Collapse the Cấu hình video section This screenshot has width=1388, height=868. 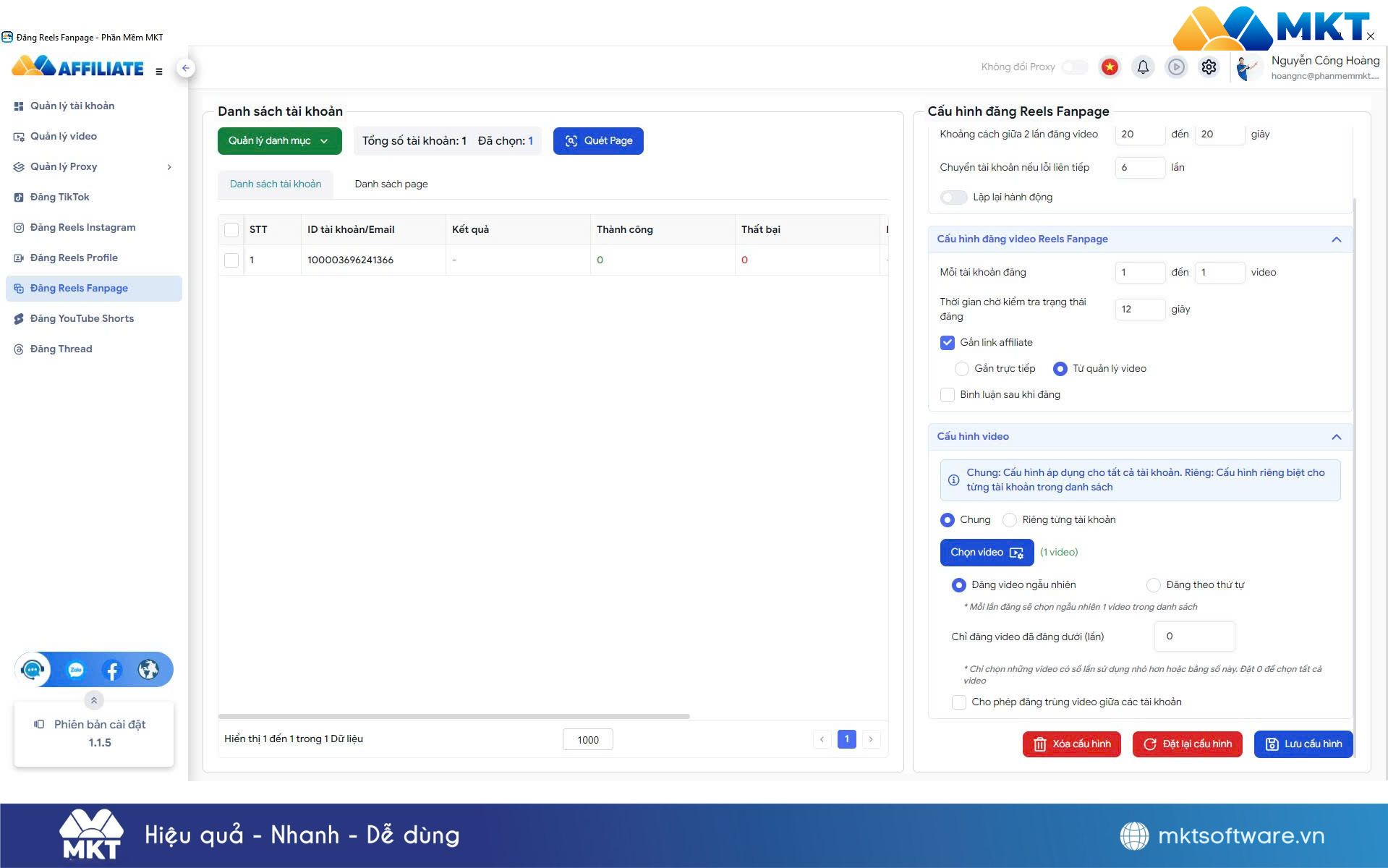click(x=1337, y=436)
